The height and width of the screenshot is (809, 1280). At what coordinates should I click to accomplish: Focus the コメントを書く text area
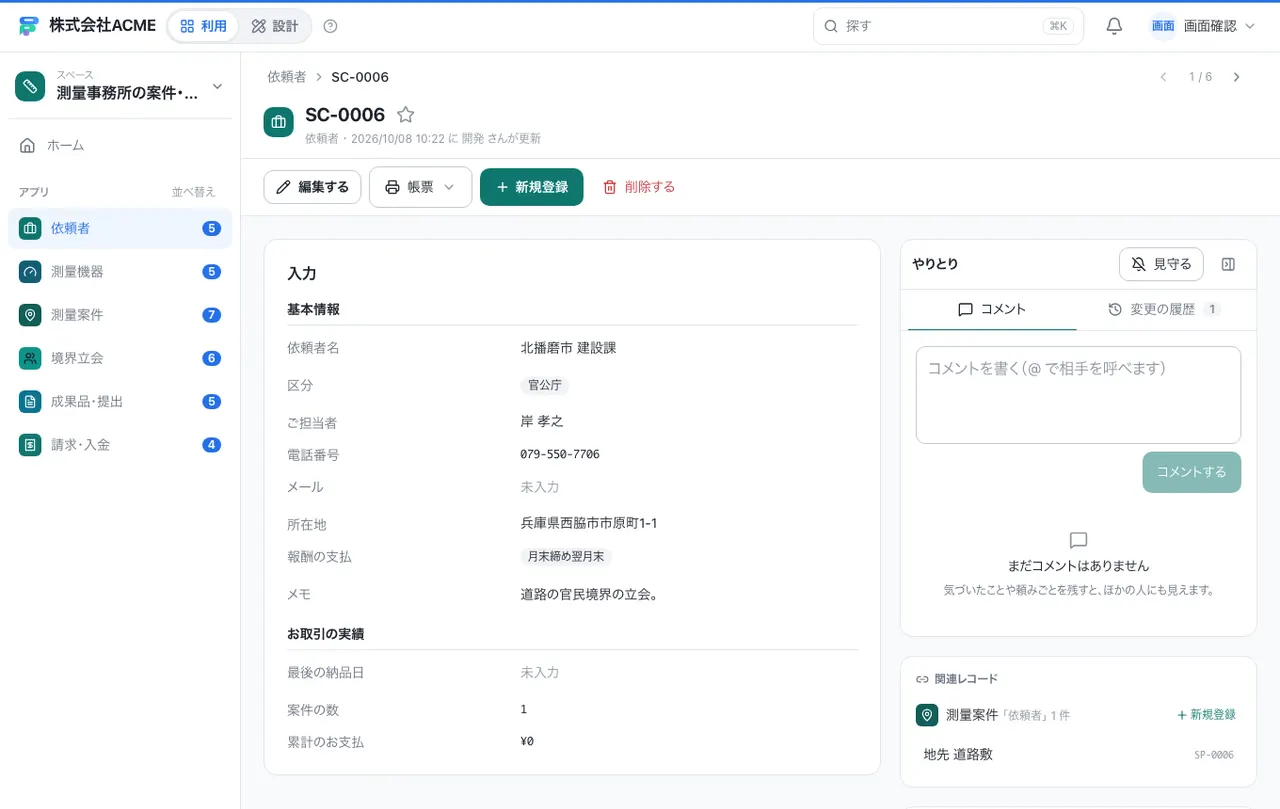[x=1078, y=395]
